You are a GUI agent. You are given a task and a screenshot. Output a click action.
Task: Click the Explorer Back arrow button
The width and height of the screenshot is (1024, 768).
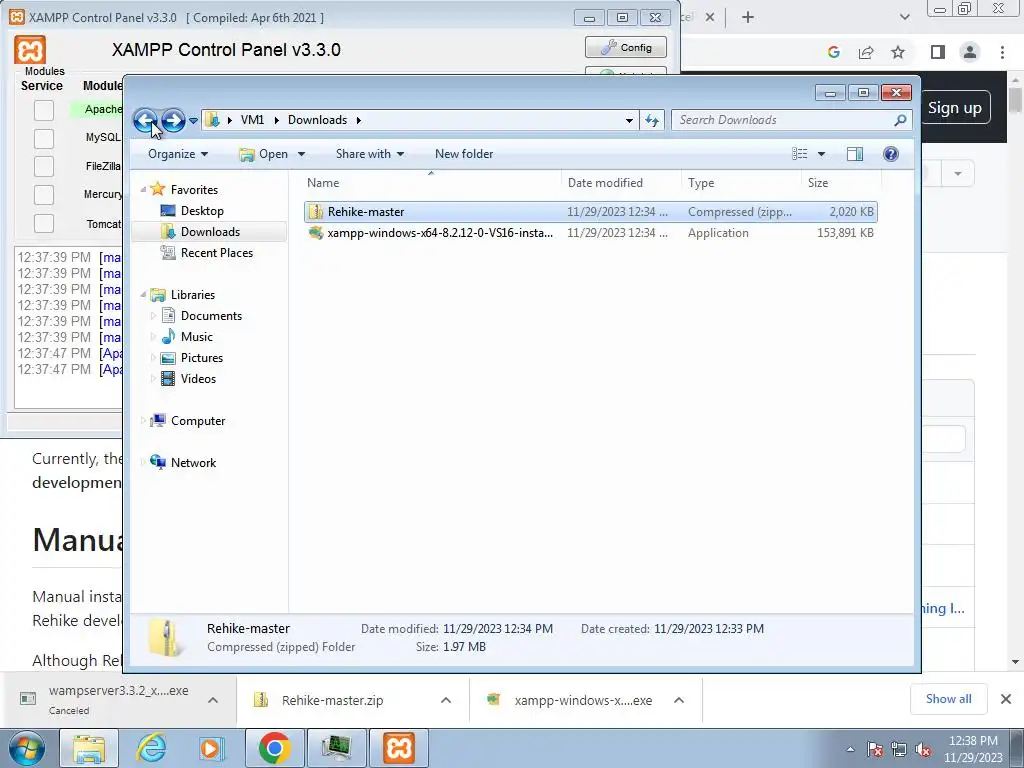[145, 120]
